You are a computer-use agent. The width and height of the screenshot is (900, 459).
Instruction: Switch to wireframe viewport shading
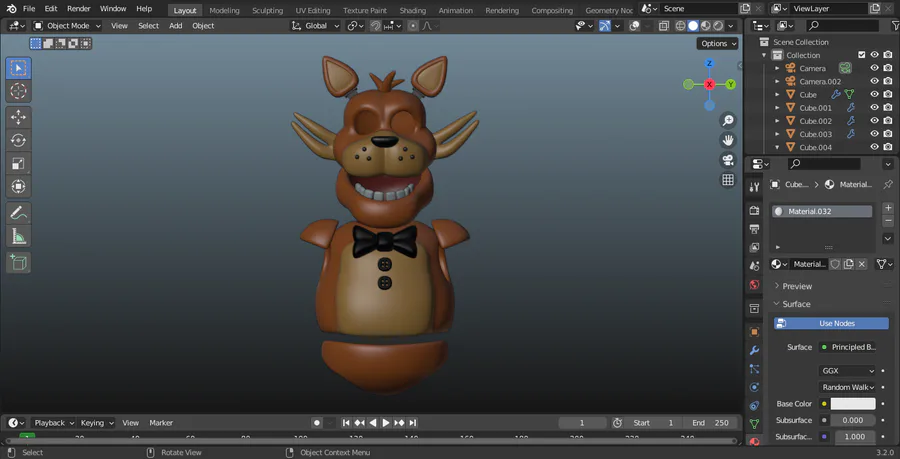coord(681,26)
